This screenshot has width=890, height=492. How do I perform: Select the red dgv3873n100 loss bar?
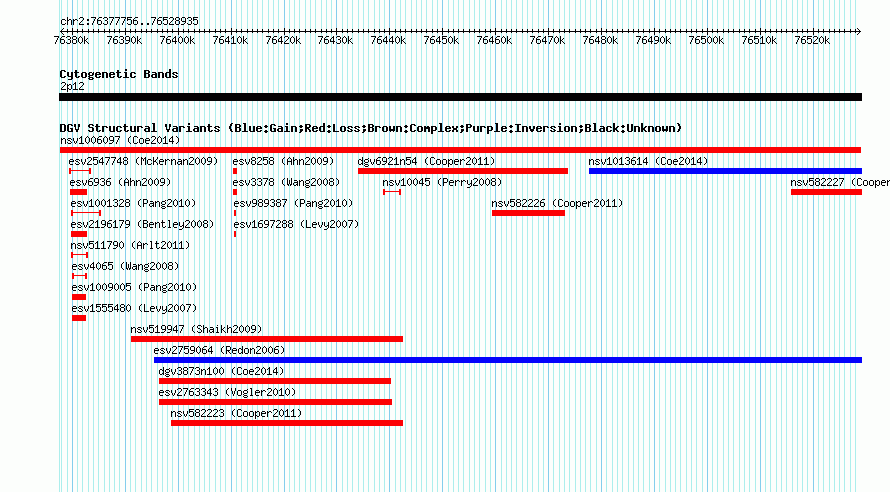(x=275, y=381)
